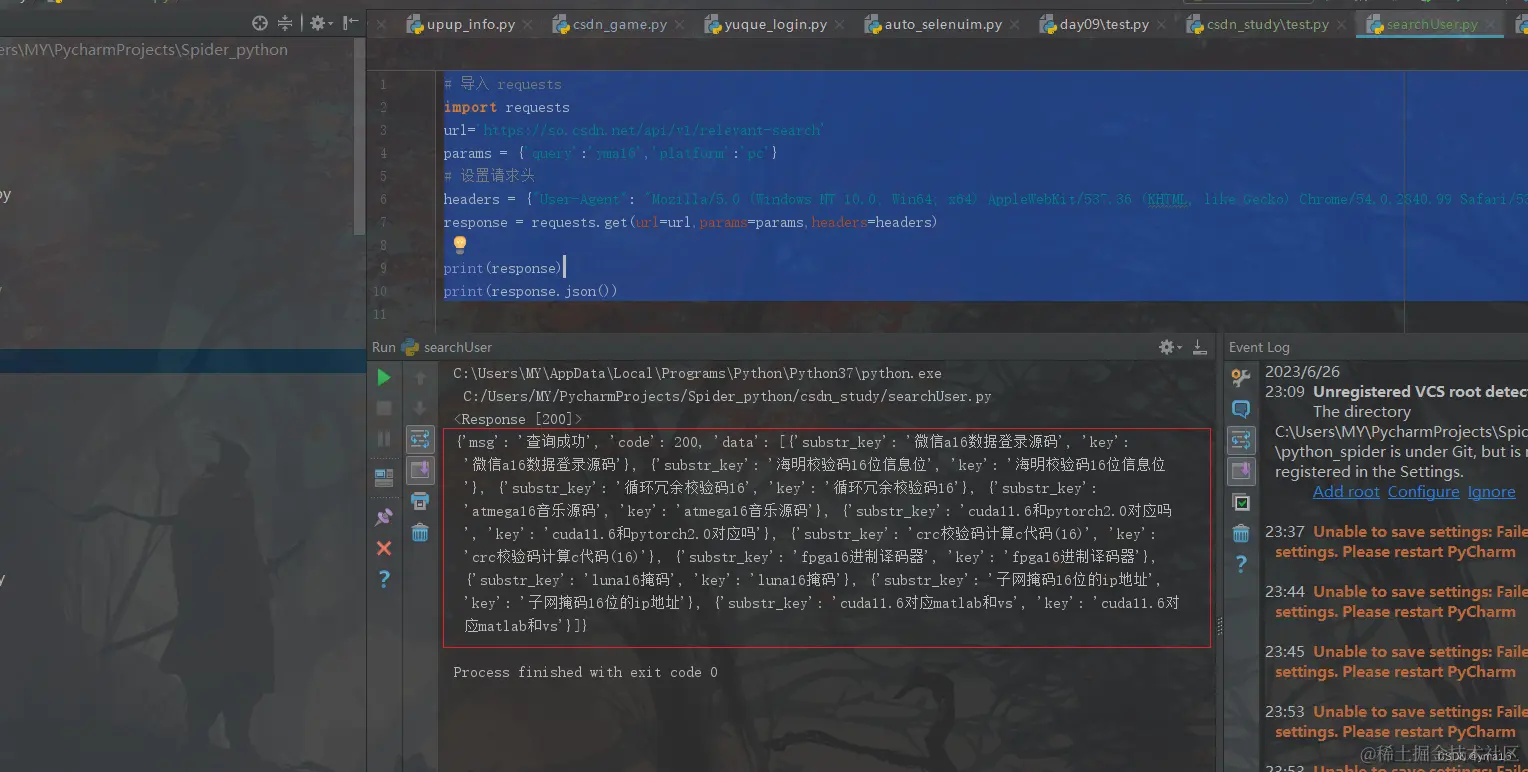The image size is (1528, 772).
Task: Click the 'import requests' code line
Action: tap(507, 107)
